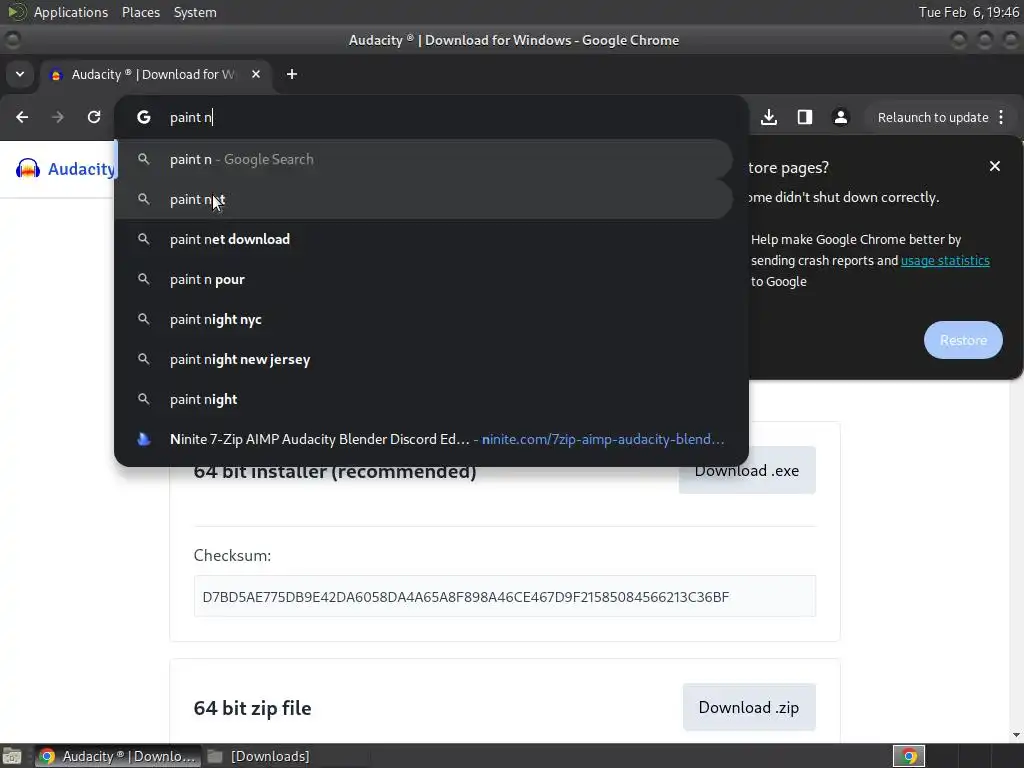Go back with the browser back arrow
This screenshot has height=768, width=1024.
(x=22, y=117)
